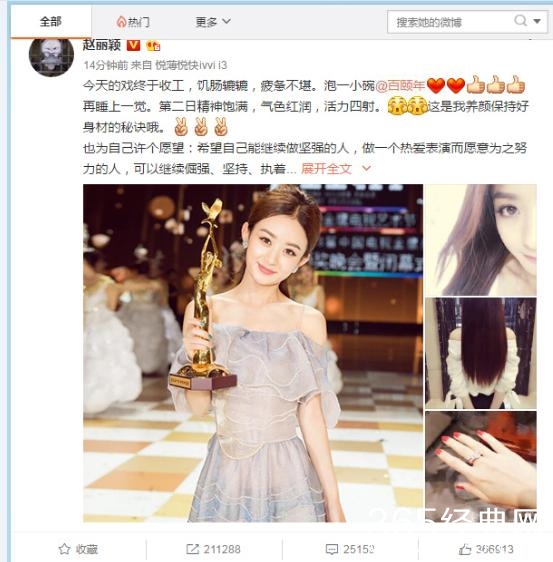
Task: Expand full post with 展开全文
Action: tap(327, 168)
